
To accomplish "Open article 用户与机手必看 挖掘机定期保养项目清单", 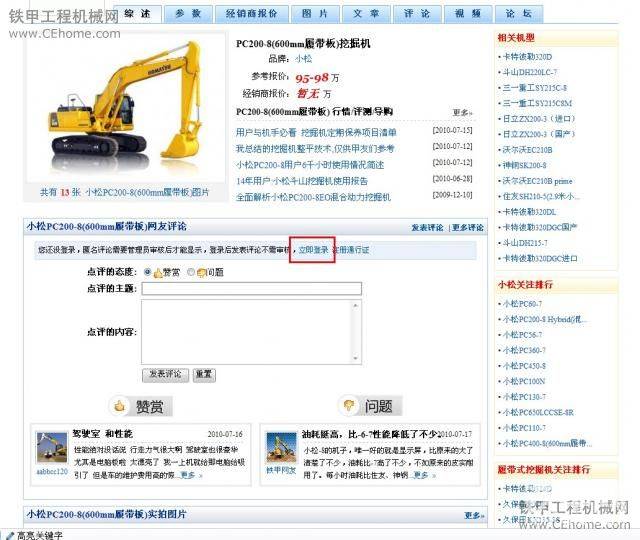I will point(316,133).
